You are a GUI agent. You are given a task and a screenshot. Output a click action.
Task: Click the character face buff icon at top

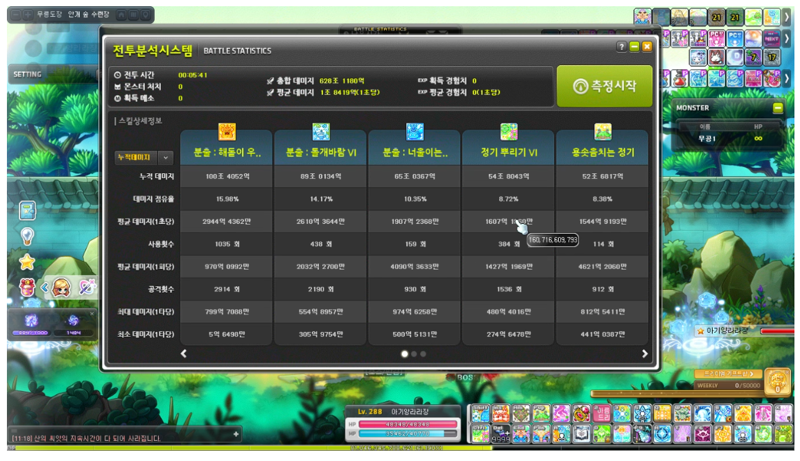(x=642, y=17)
